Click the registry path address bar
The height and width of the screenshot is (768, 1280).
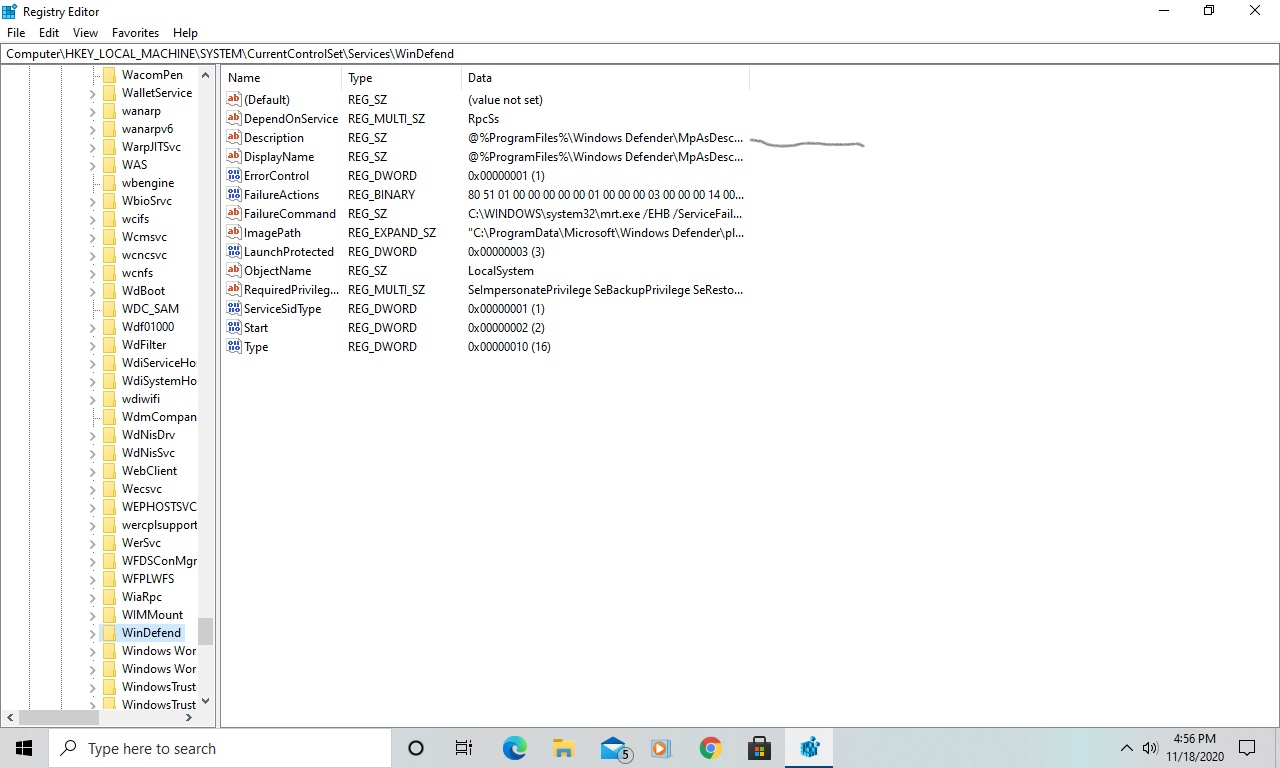click(x=640, y=53)
